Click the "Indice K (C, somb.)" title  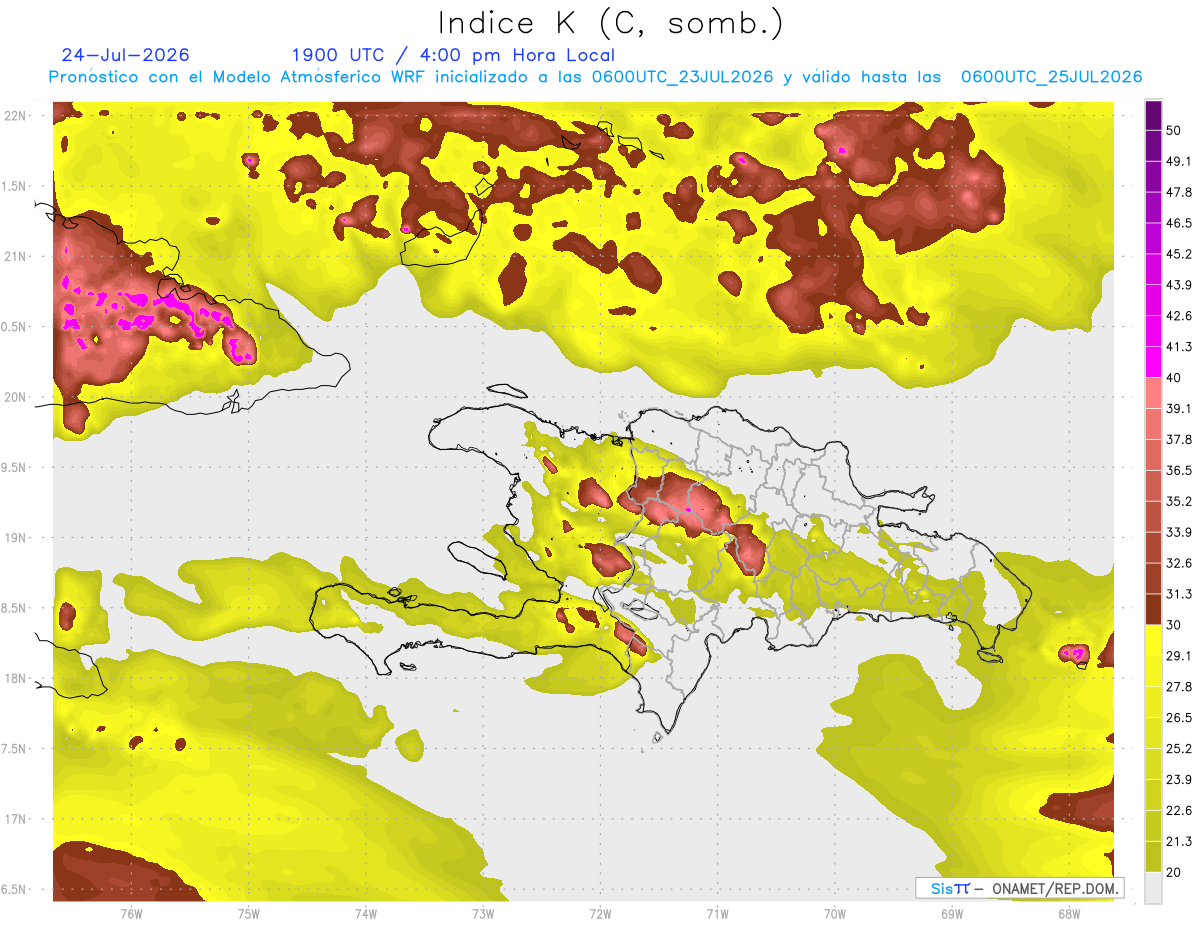[x=610, y=23]
